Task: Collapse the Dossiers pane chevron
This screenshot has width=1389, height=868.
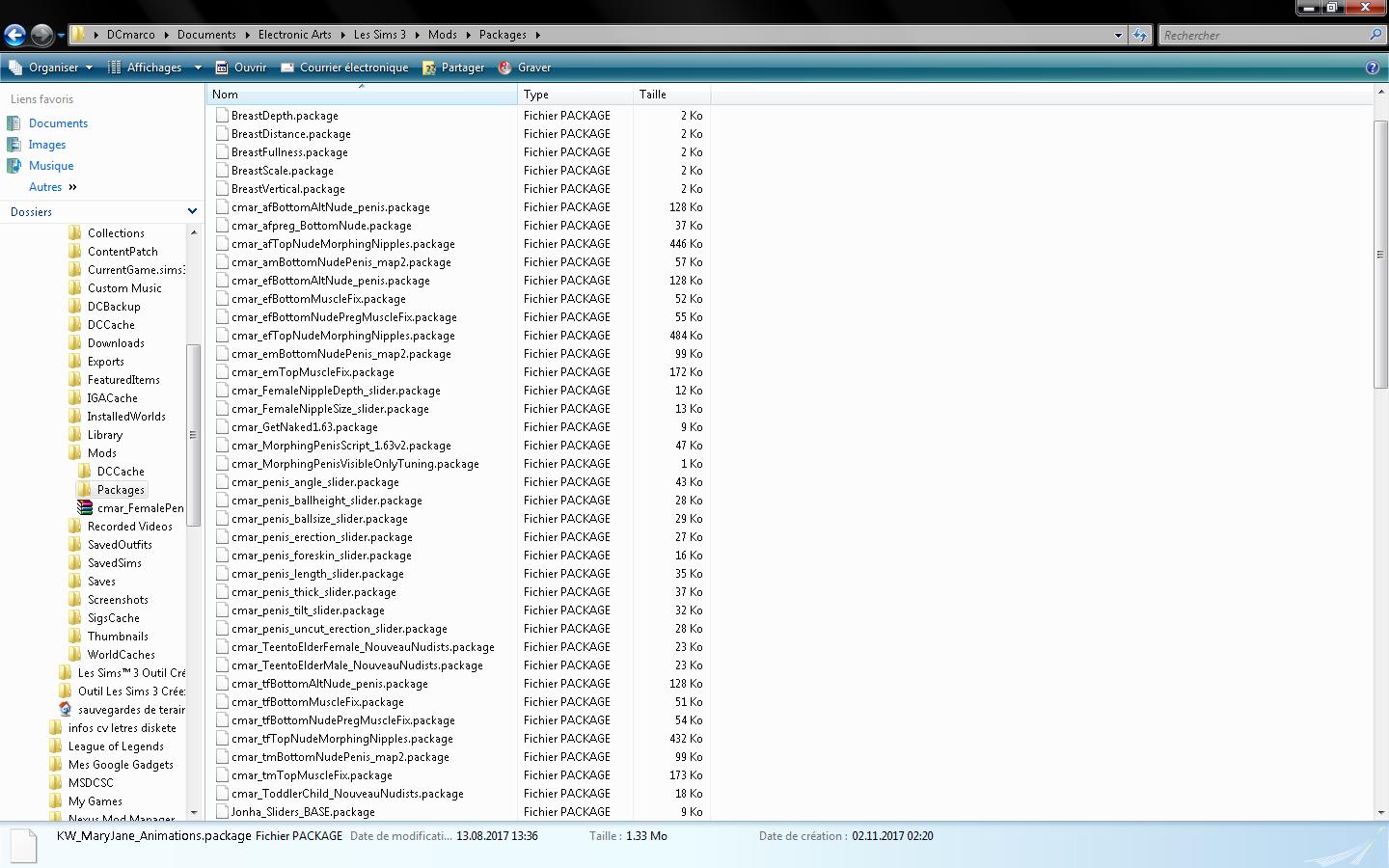Action: (192, 211)
